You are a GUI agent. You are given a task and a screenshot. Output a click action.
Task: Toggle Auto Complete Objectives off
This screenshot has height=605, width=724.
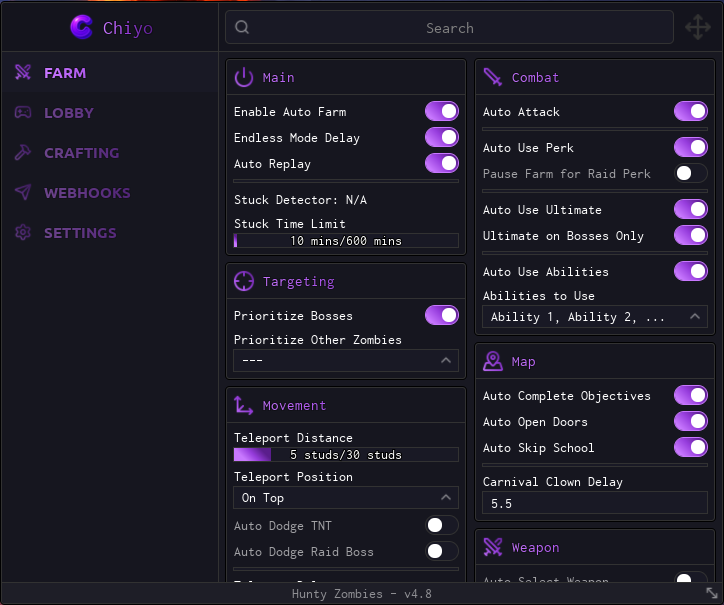pos(691,395)
